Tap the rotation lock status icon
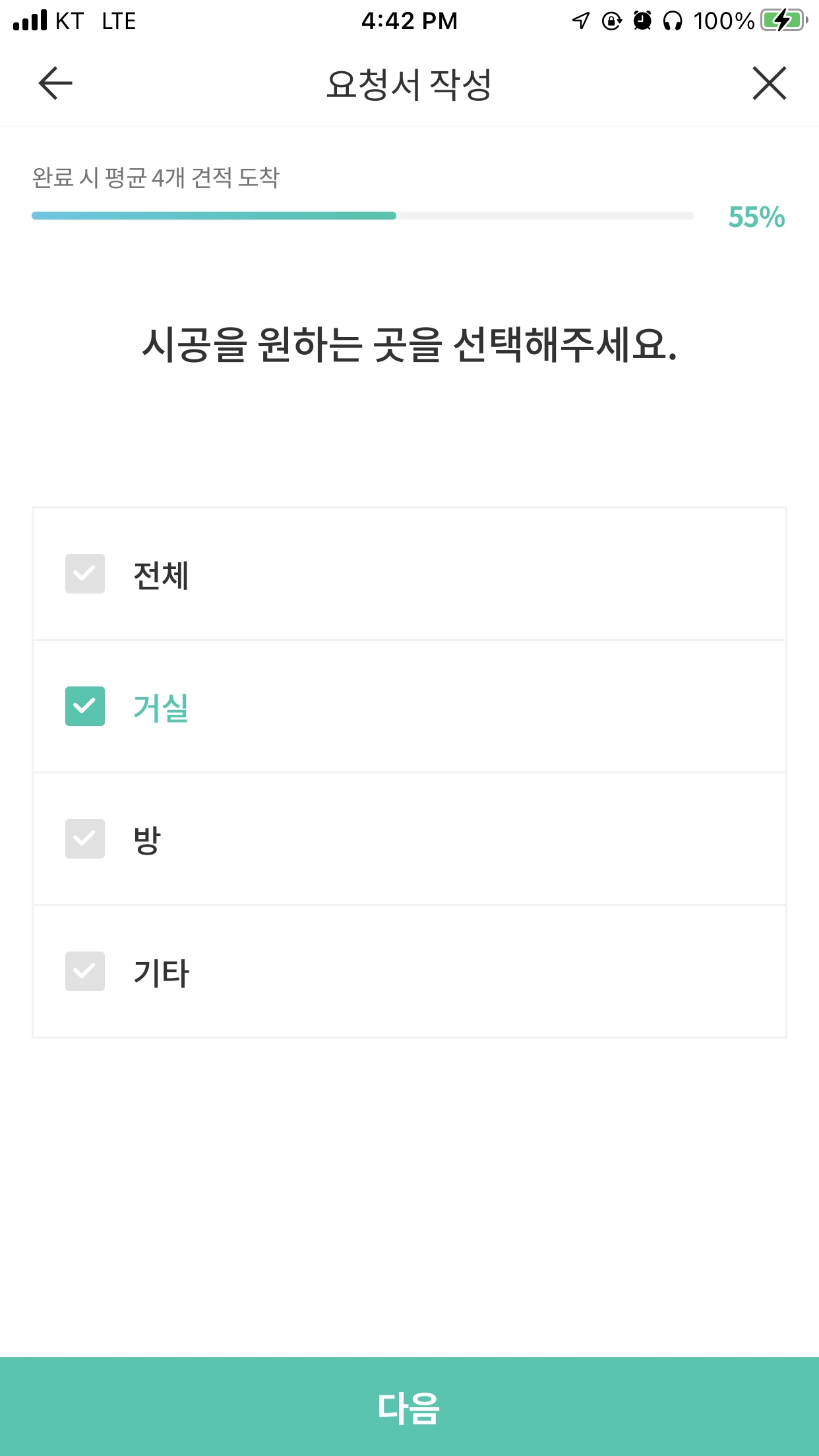Viewport: 819px width, 1456px height. [x=612, y=21]
